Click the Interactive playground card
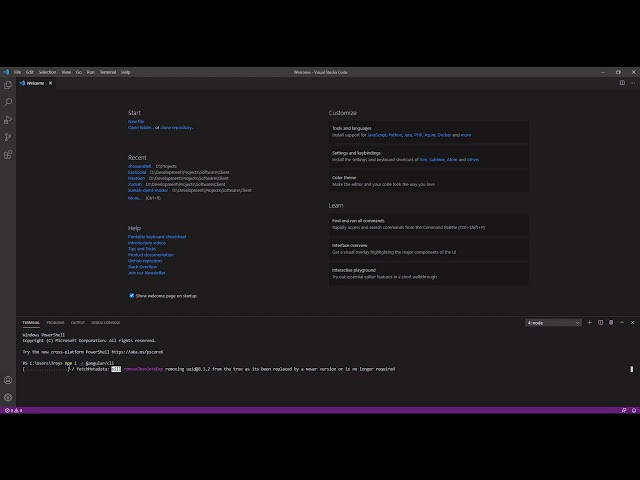 (x=429, y=273)
